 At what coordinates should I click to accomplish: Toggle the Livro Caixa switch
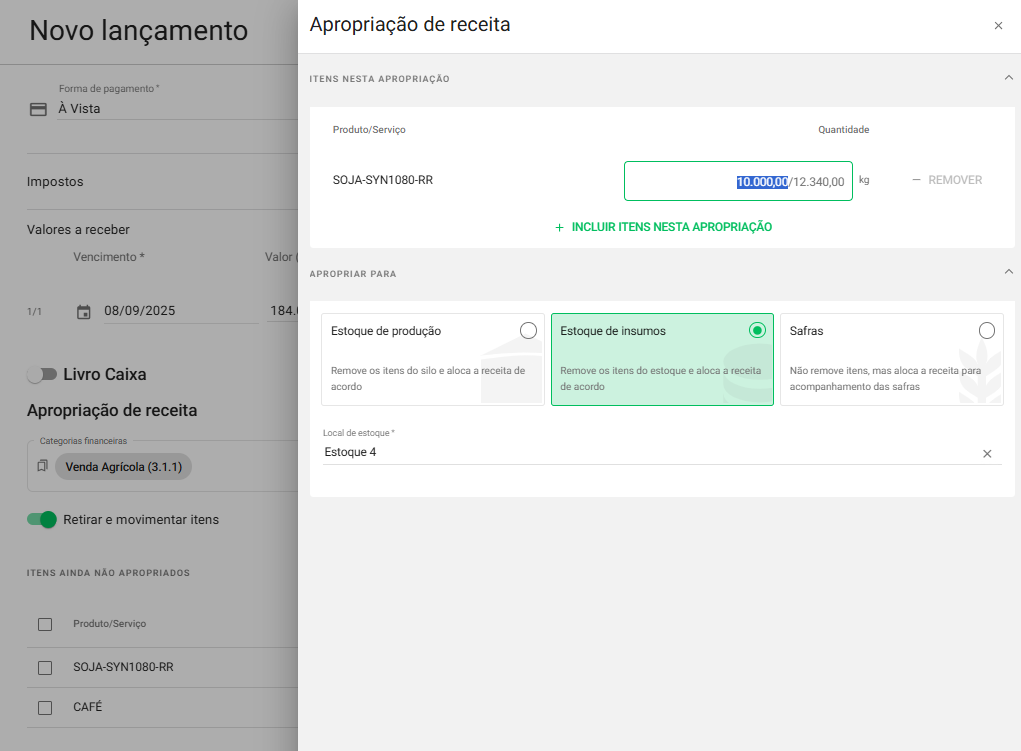click(x=42, y=375)
